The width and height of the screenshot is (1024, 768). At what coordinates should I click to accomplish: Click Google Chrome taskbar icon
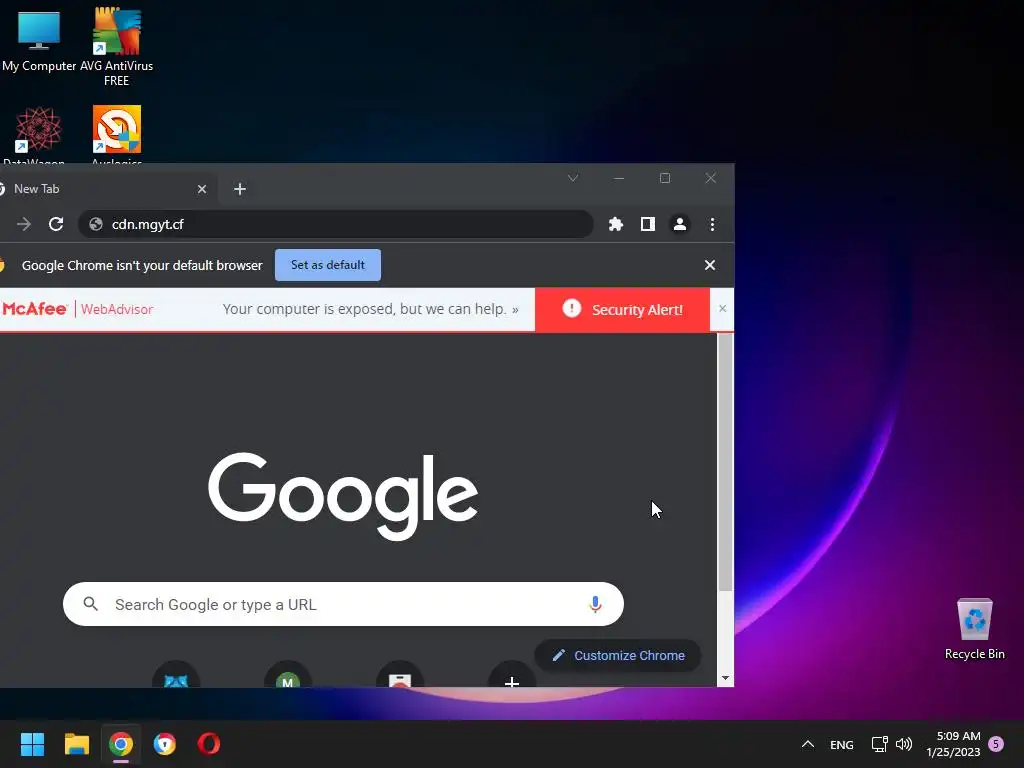(x=121, y=744)
